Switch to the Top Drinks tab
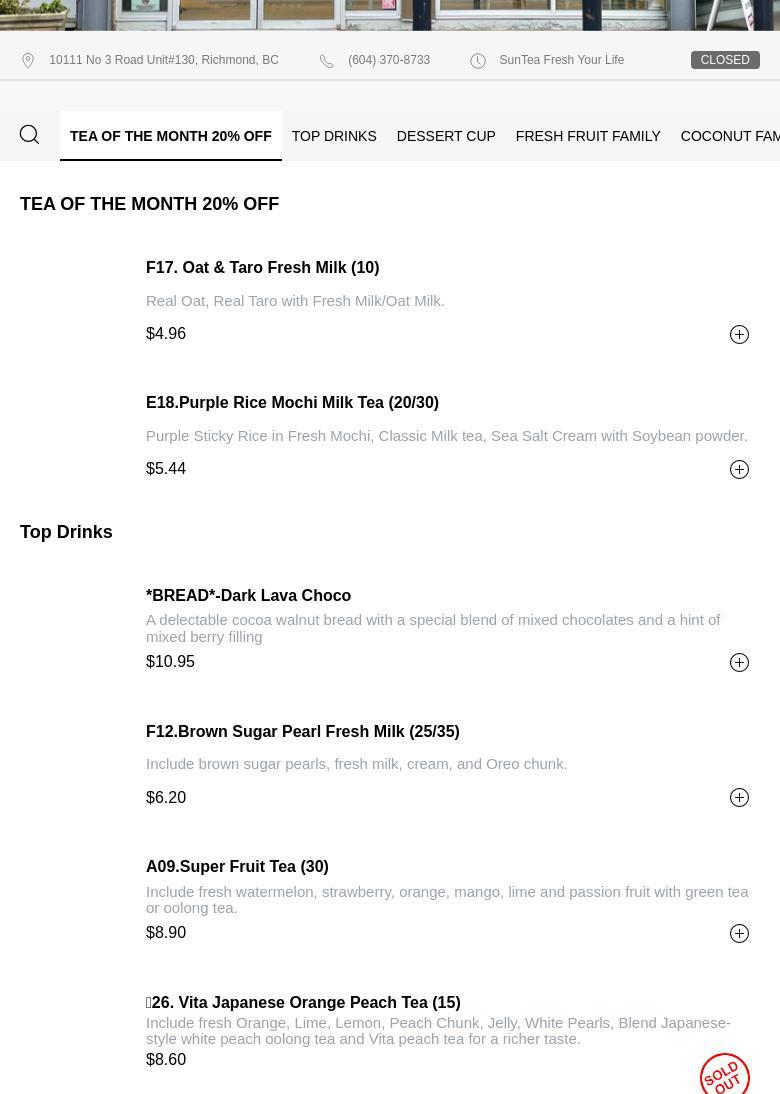The image size is (780, 1094). (334, 136)
